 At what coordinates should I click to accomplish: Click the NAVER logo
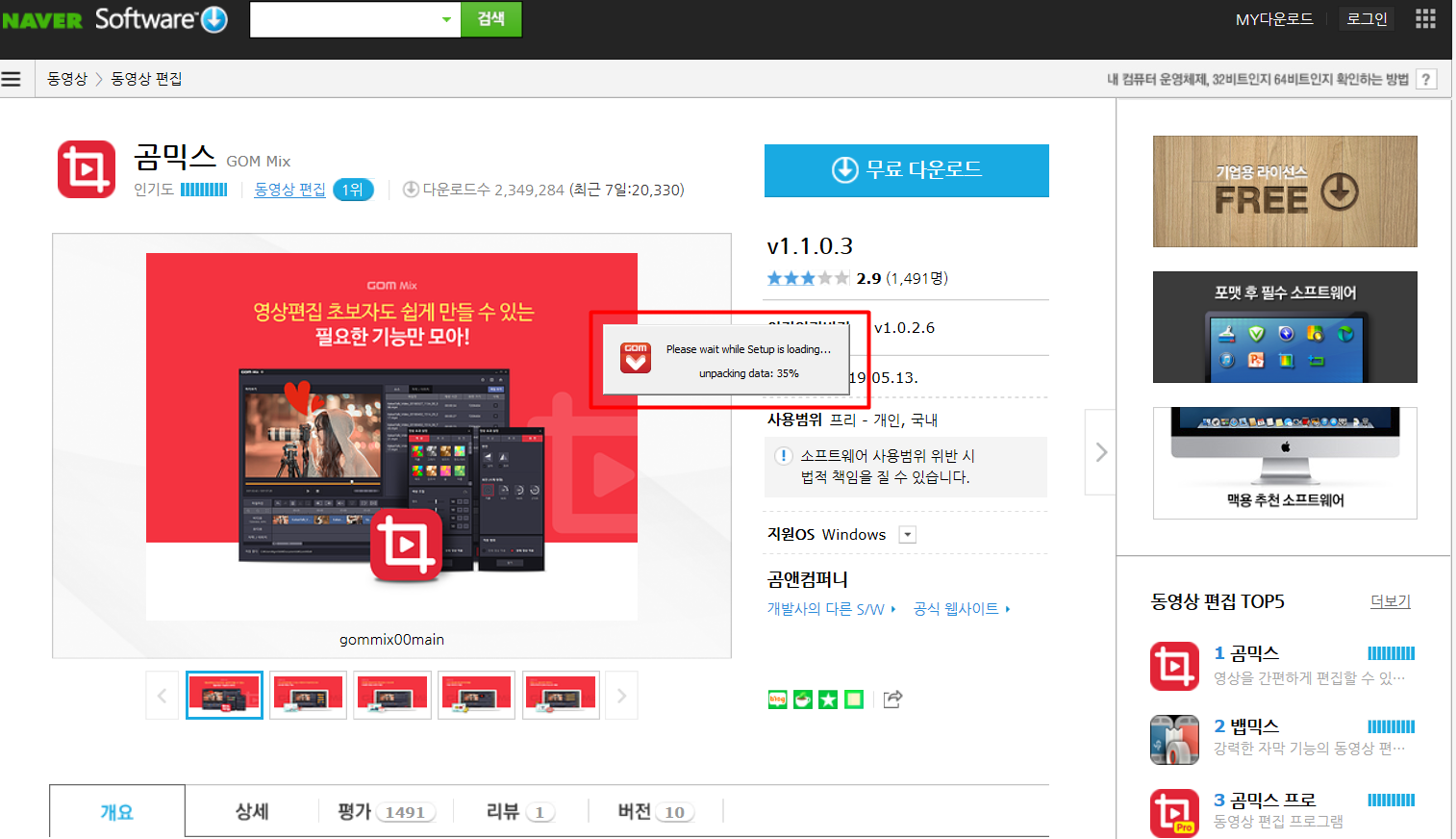click(x=42, y=20)
